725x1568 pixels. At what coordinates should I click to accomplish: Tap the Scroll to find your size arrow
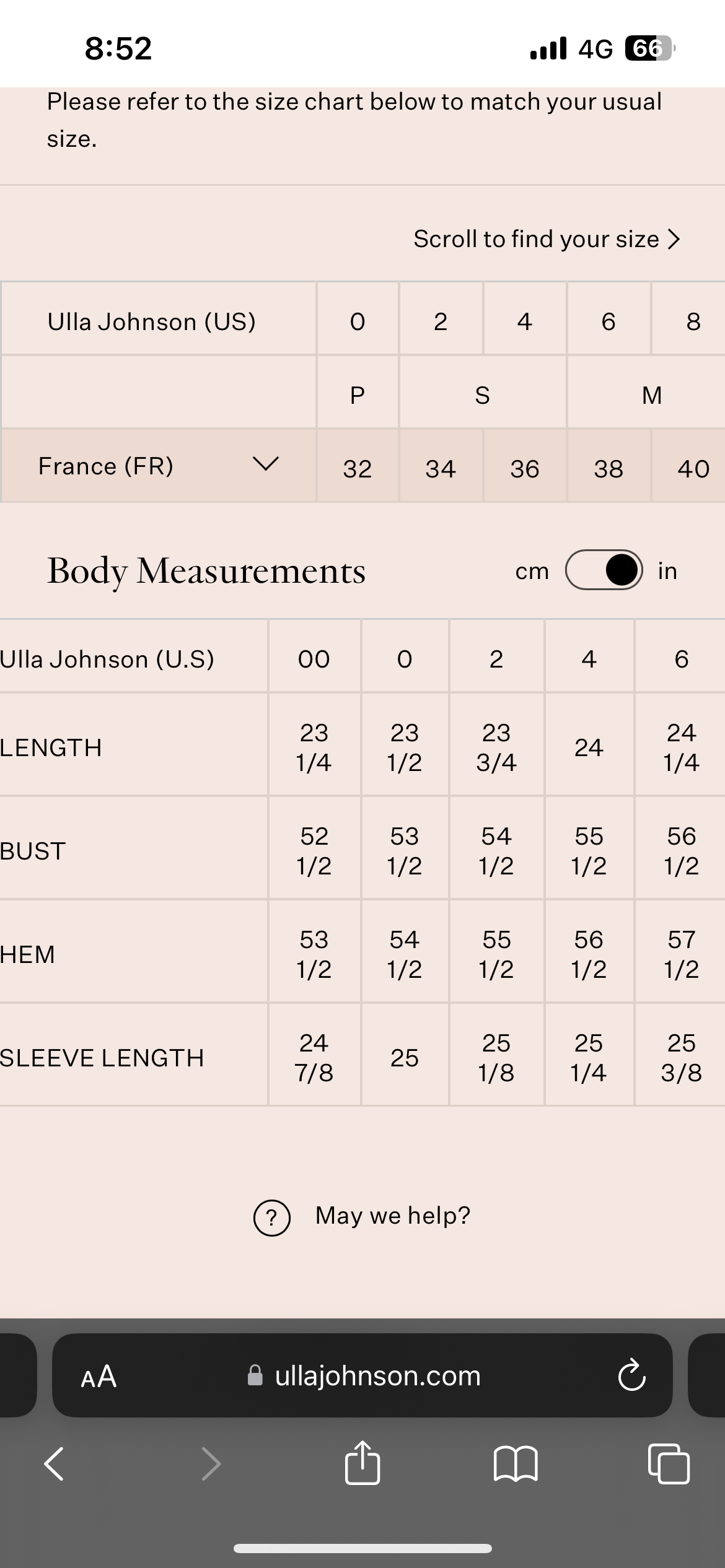(x=674, y=239)
